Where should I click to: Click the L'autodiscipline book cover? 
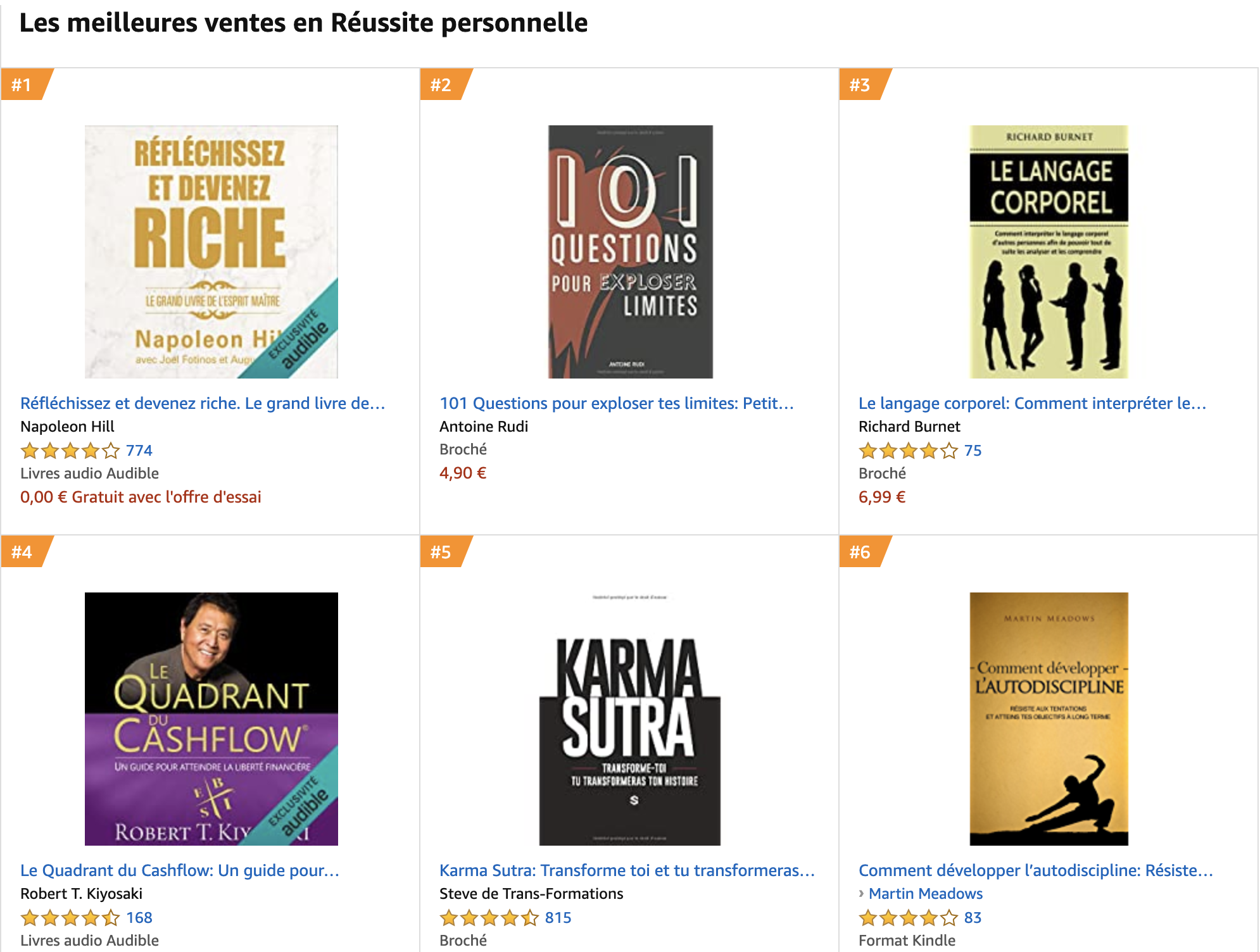coord(1049,718)
